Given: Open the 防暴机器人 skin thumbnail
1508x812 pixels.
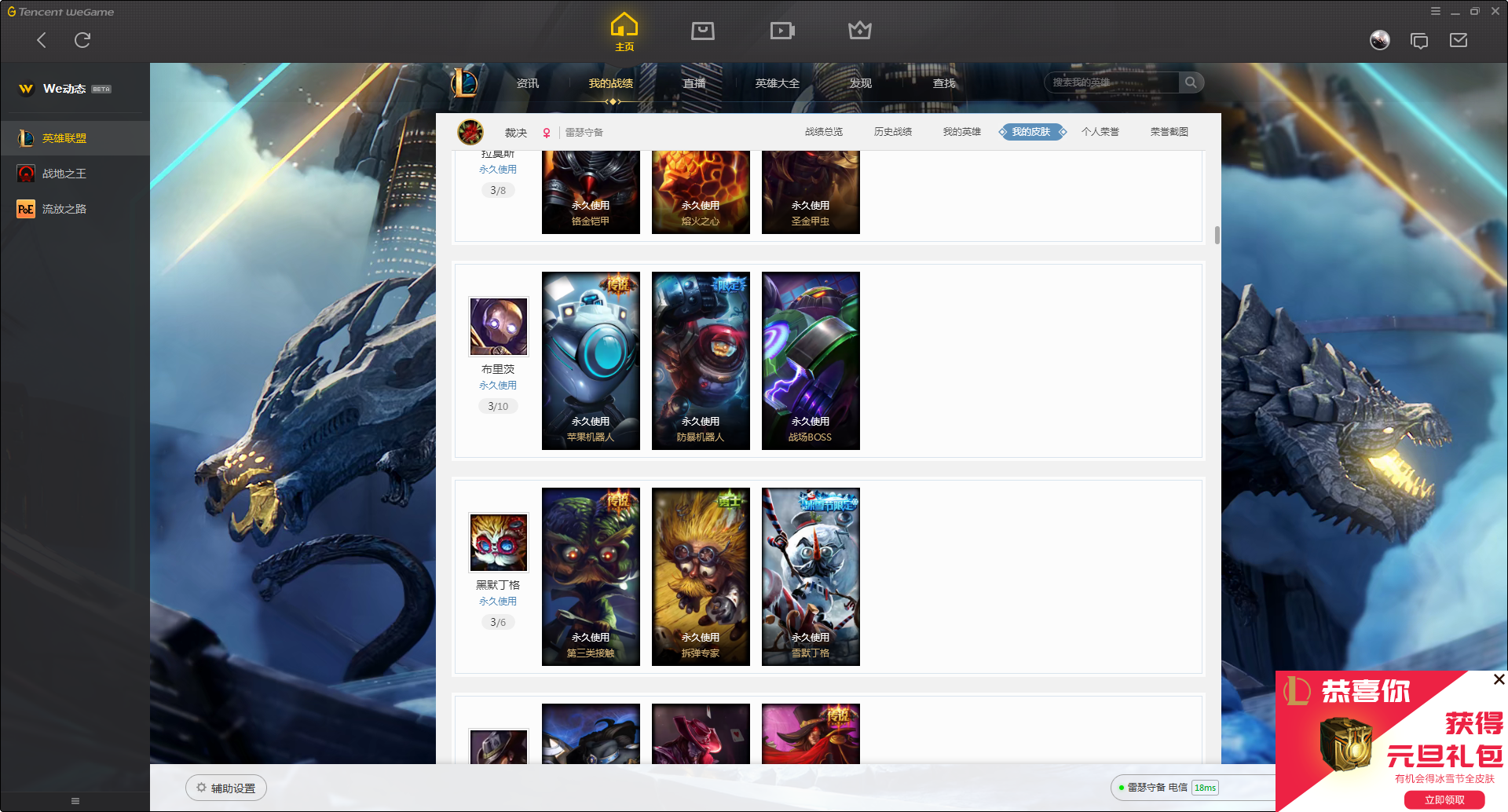Looking at the screenshot, I should click(701, 361).
